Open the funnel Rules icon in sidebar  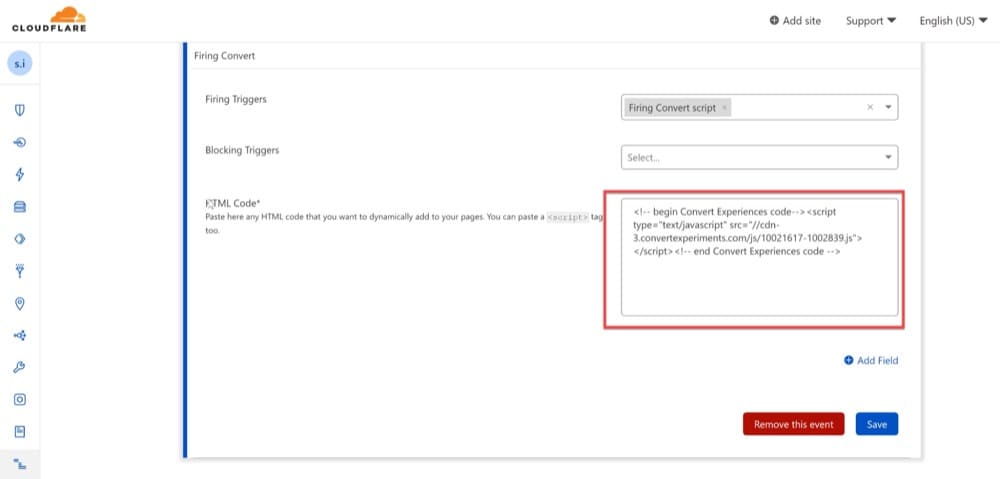tap(19, 271)
